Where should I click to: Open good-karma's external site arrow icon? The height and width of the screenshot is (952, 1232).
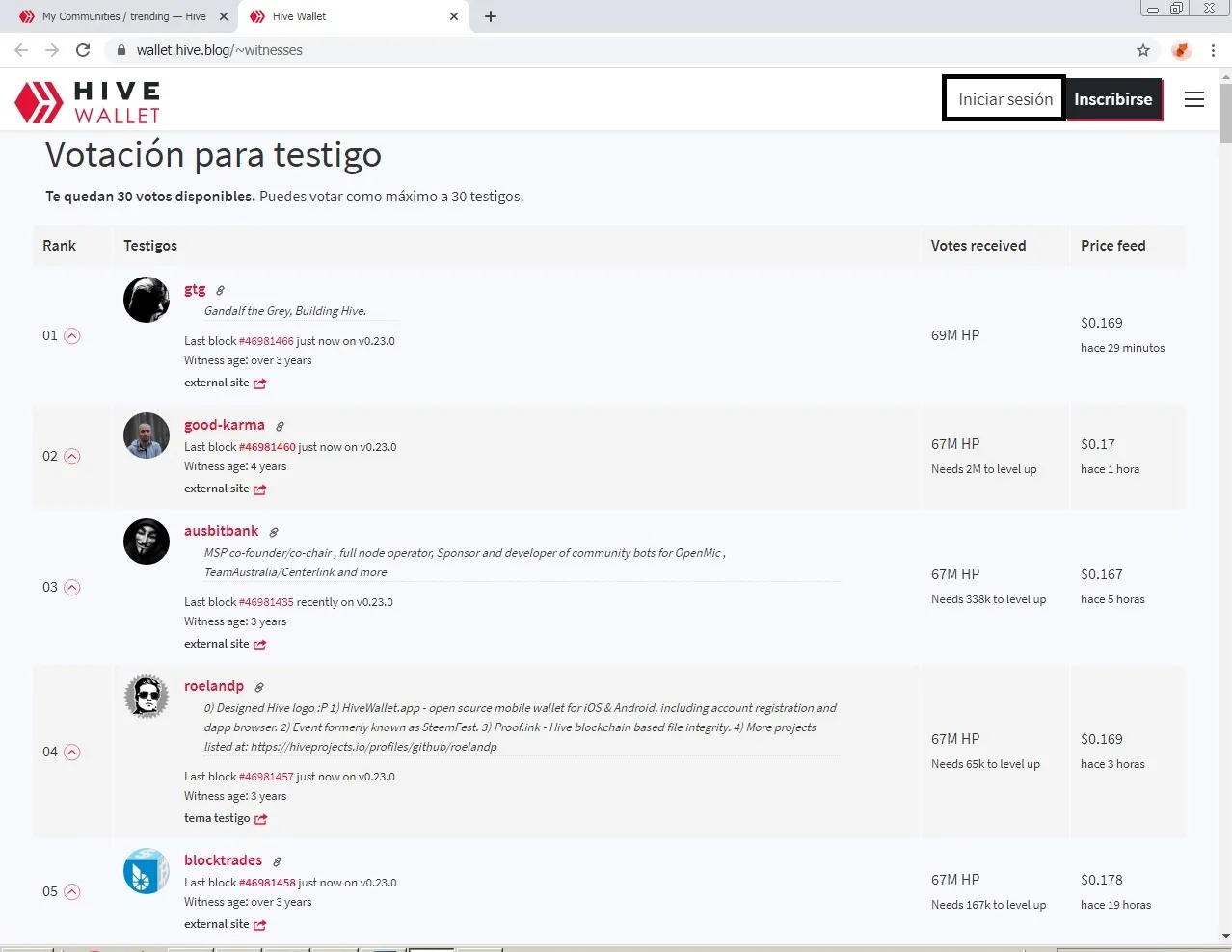[260, 489]
